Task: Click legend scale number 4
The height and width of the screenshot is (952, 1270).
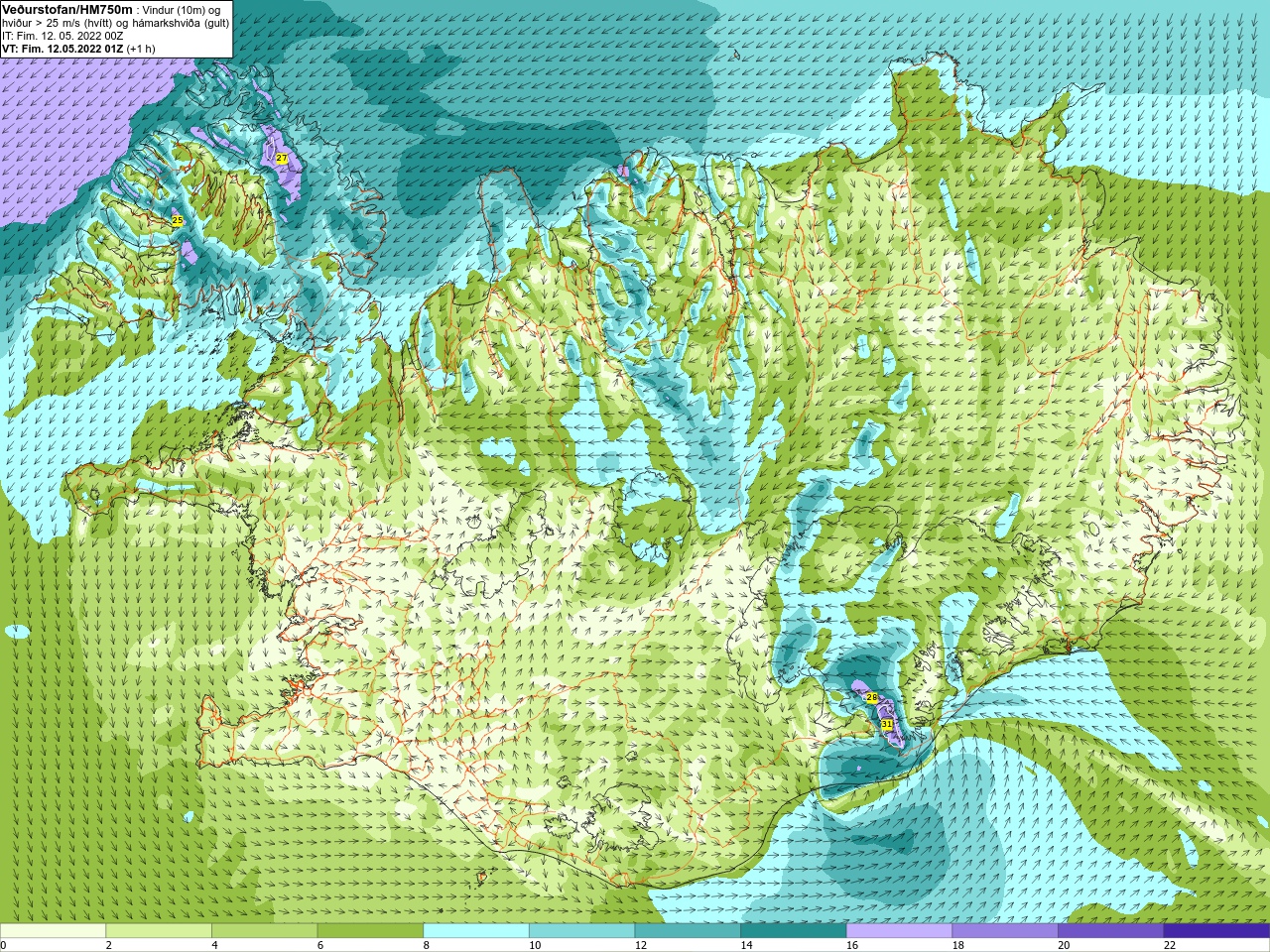Action: (214, 945)
